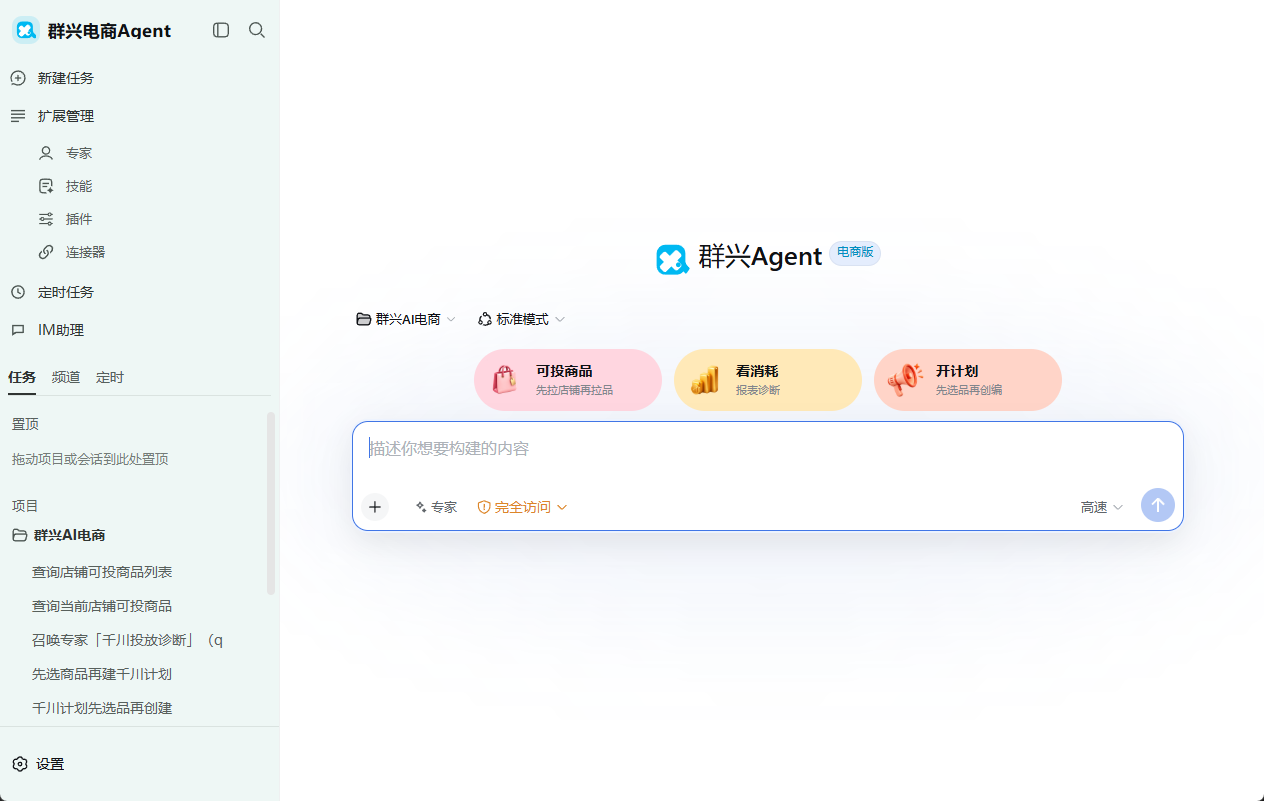Click the 项目 section label
Screen dimensions: 1264x801
(x=25, y=506)
